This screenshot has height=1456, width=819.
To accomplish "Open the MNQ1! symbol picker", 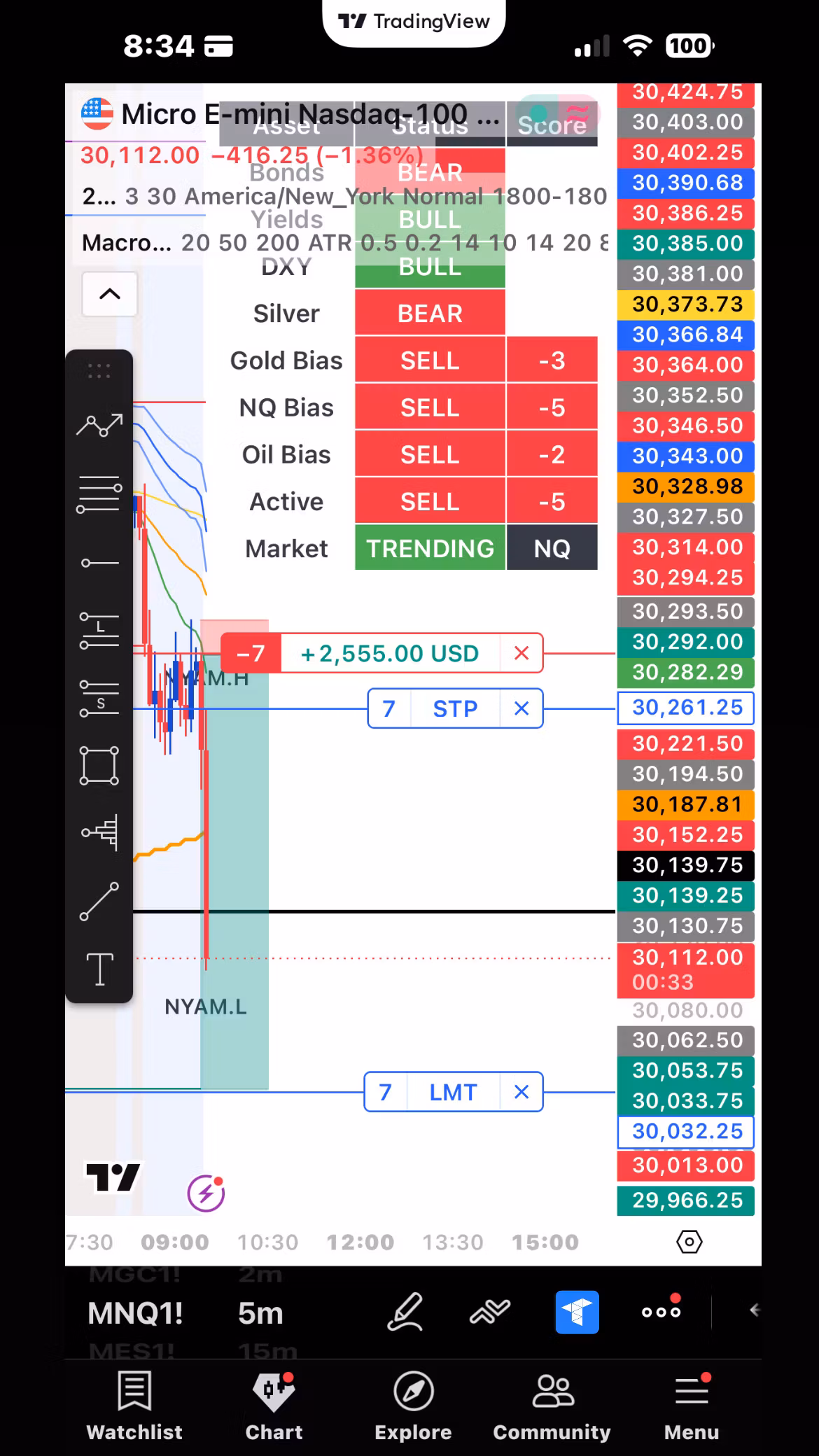I will point(135,1313).
